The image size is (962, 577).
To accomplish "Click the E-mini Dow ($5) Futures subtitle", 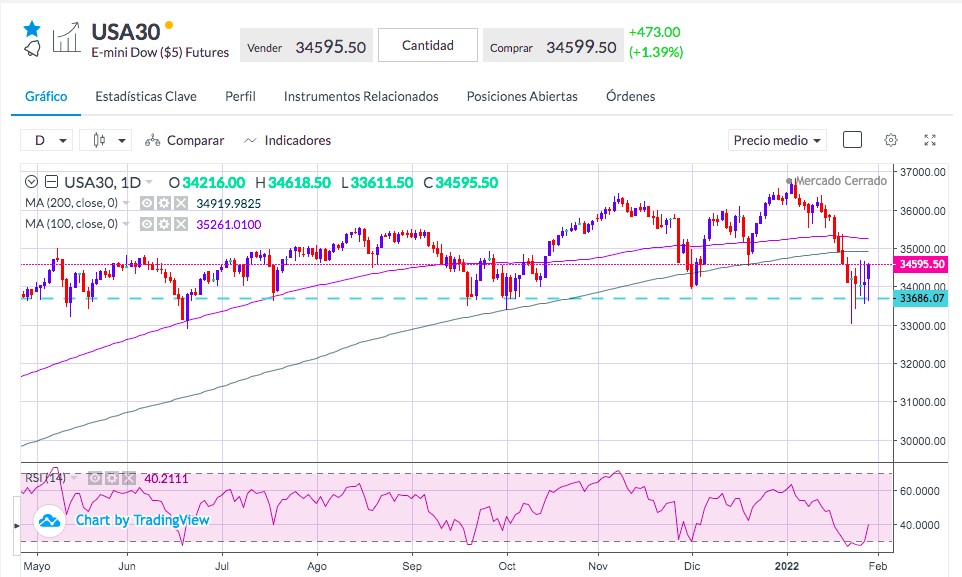I will click(x=160, y=53).
